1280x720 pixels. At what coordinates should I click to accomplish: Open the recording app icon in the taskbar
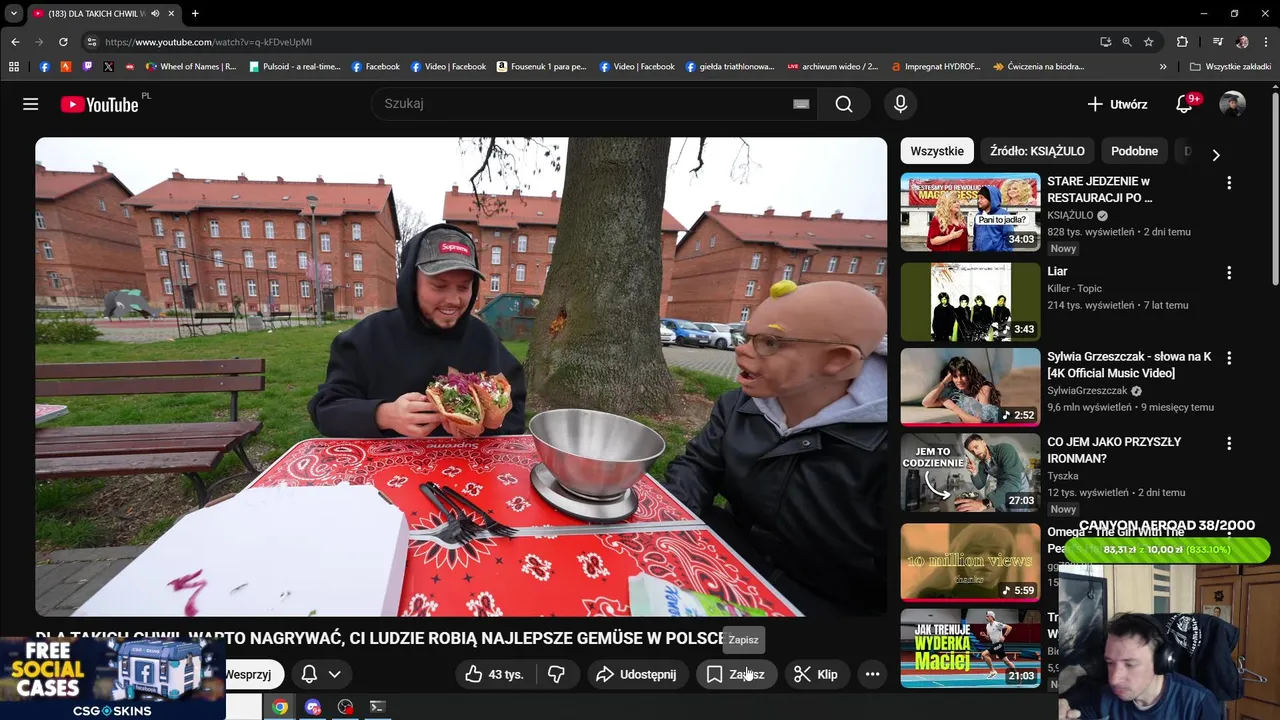click(x=345, y=707)
